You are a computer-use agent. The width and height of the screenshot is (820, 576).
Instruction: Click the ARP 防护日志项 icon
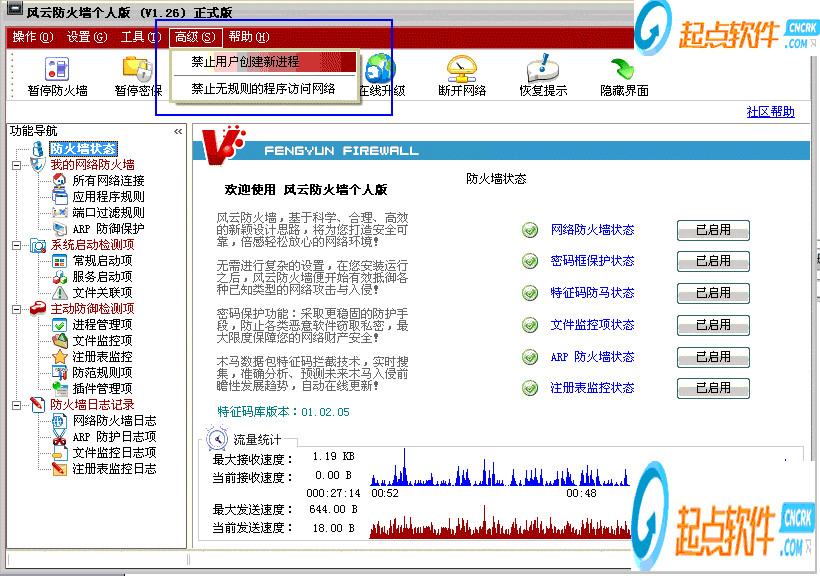click(x=59, y=437)
